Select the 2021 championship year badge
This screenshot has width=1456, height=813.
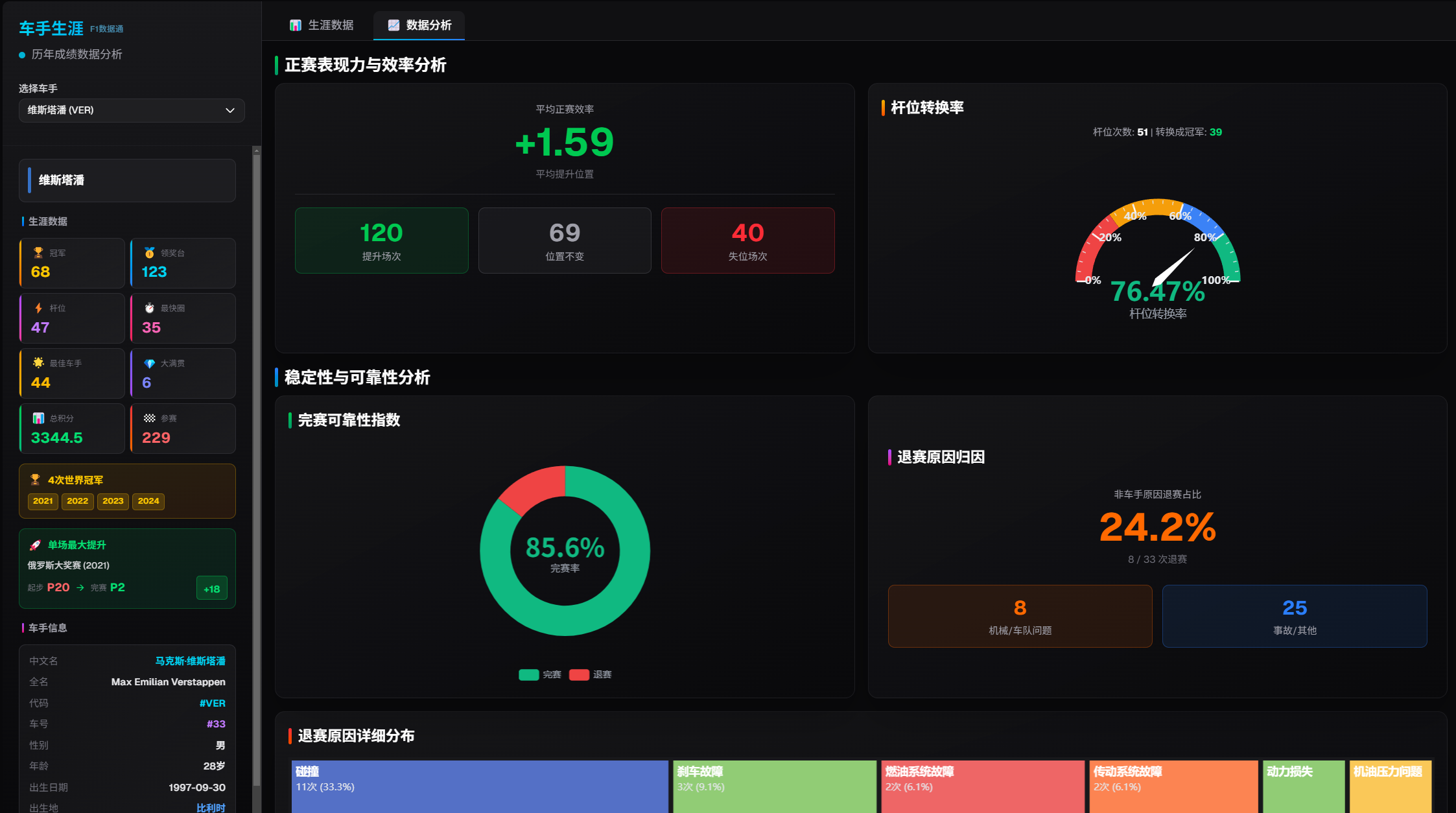click(x=42, y=501)
